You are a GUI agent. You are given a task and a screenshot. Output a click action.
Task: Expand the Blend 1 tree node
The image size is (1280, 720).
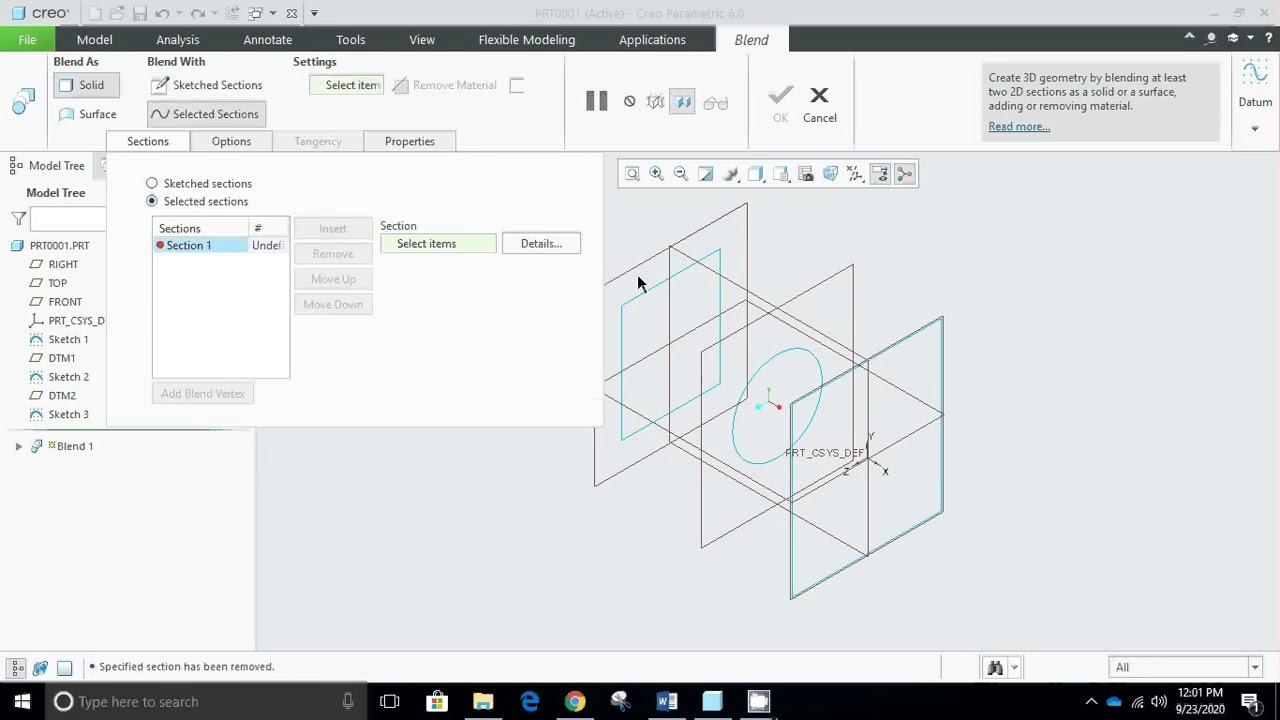18,446
